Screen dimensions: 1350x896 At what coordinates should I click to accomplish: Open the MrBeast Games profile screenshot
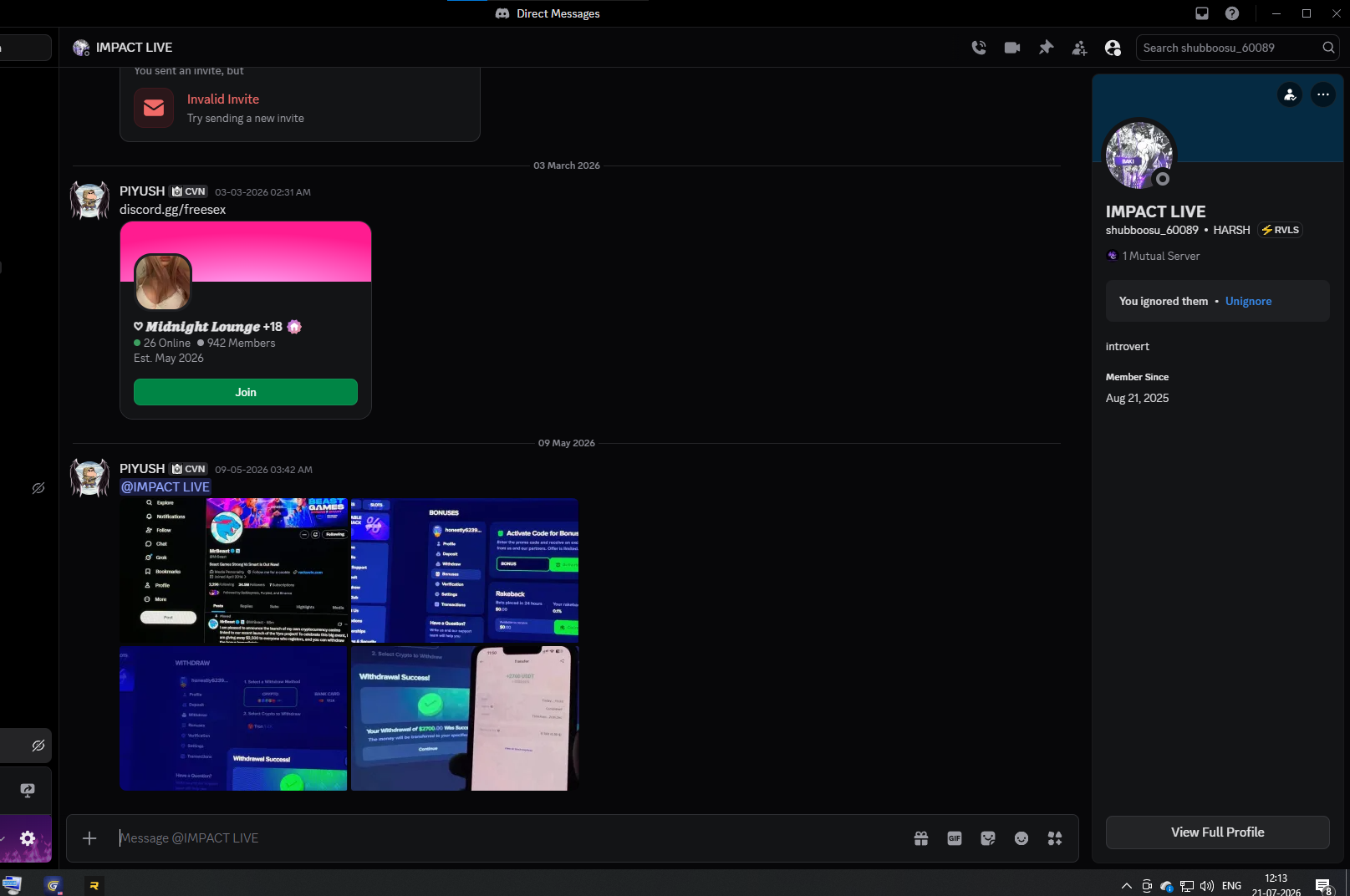pyautogui.click(x=234, y=571)
